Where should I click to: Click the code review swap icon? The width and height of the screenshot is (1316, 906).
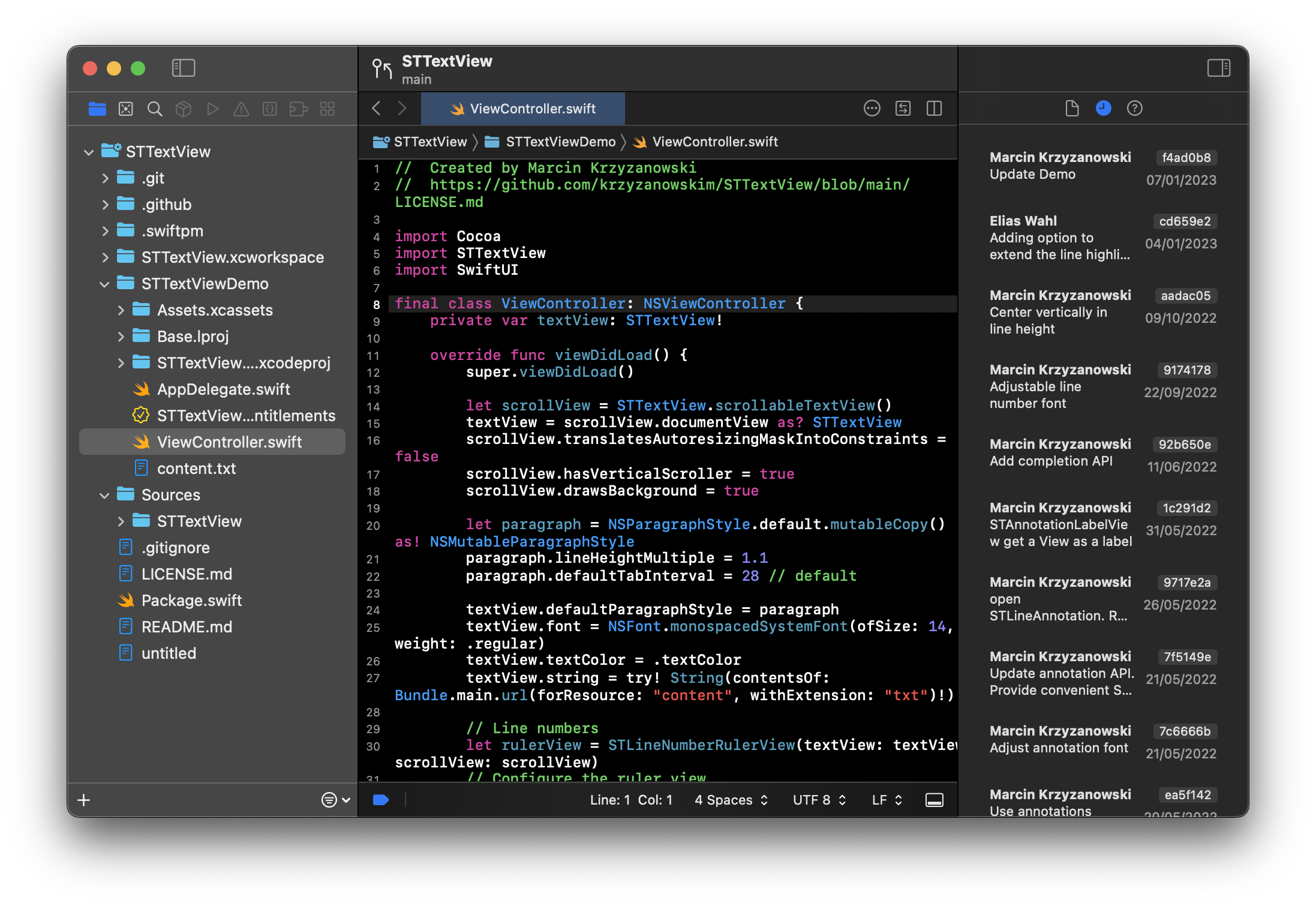(x=903, y=108)
